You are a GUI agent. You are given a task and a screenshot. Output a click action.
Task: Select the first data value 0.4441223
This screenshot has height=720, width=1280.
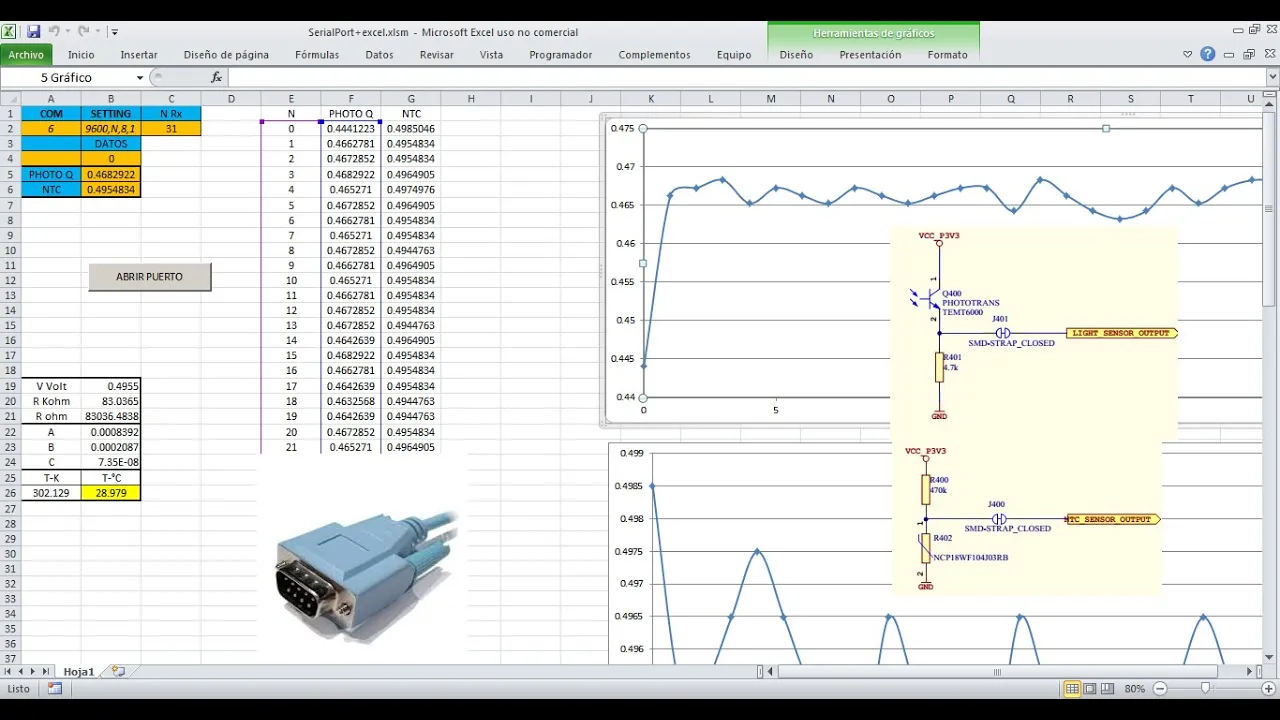click(351, 129)
